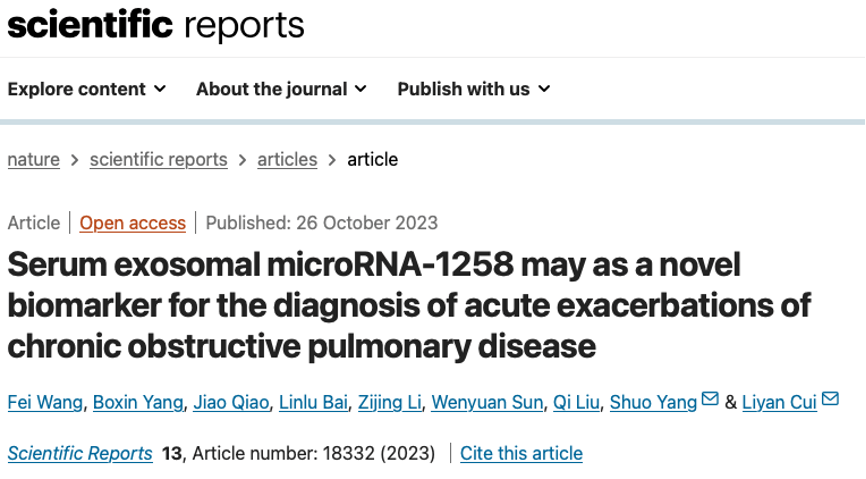Open the scientific reports breadcrumb link
Image resolution: width=866 pixels, height=479 pixels.
(x=158, y=159)
